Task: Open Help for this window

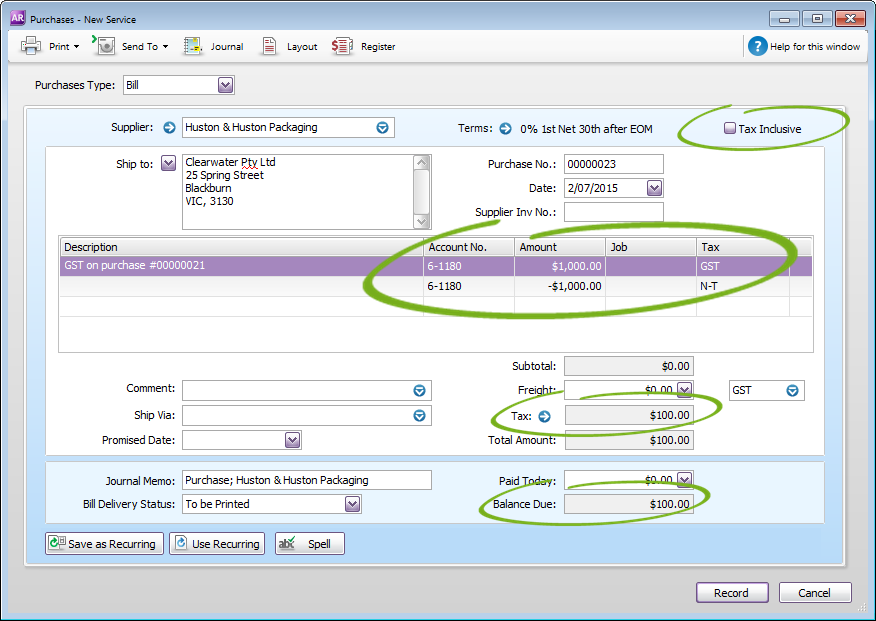Action: tap(757, 46)
